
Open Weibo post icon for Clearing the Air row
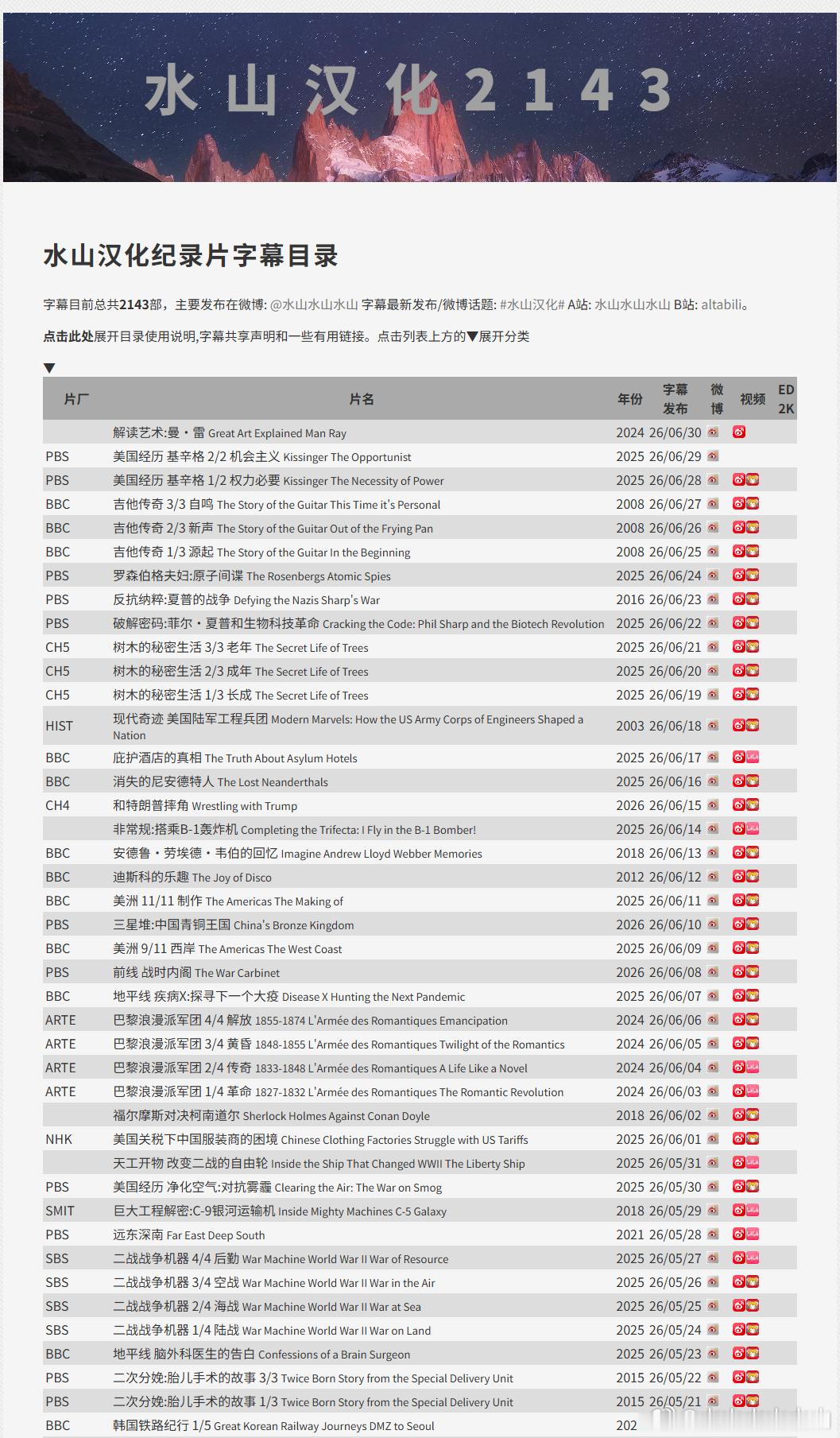coord(713,1187)
